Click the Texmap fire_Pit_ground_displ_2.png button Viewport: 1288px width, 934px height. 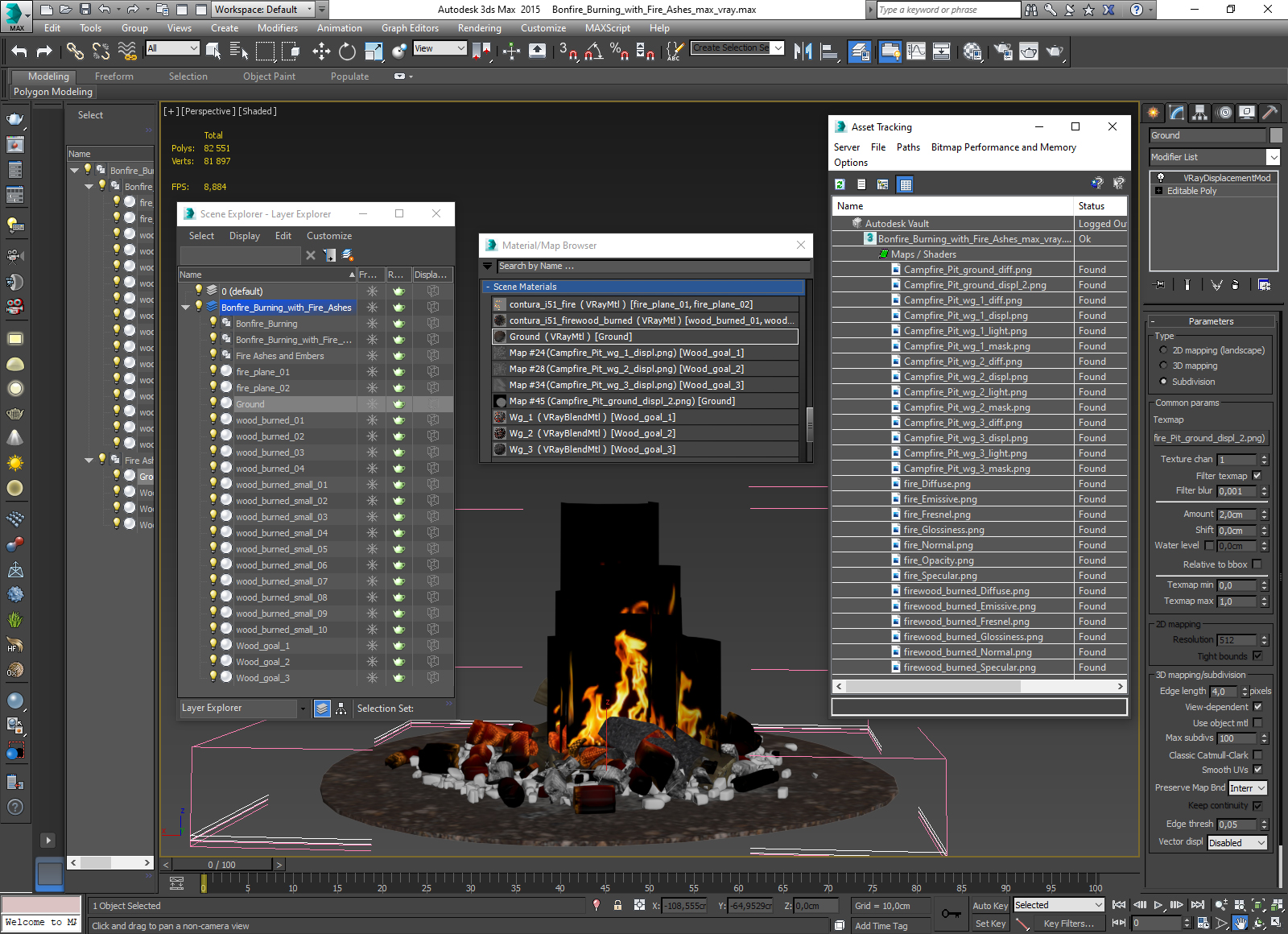tap(1209, 438)
